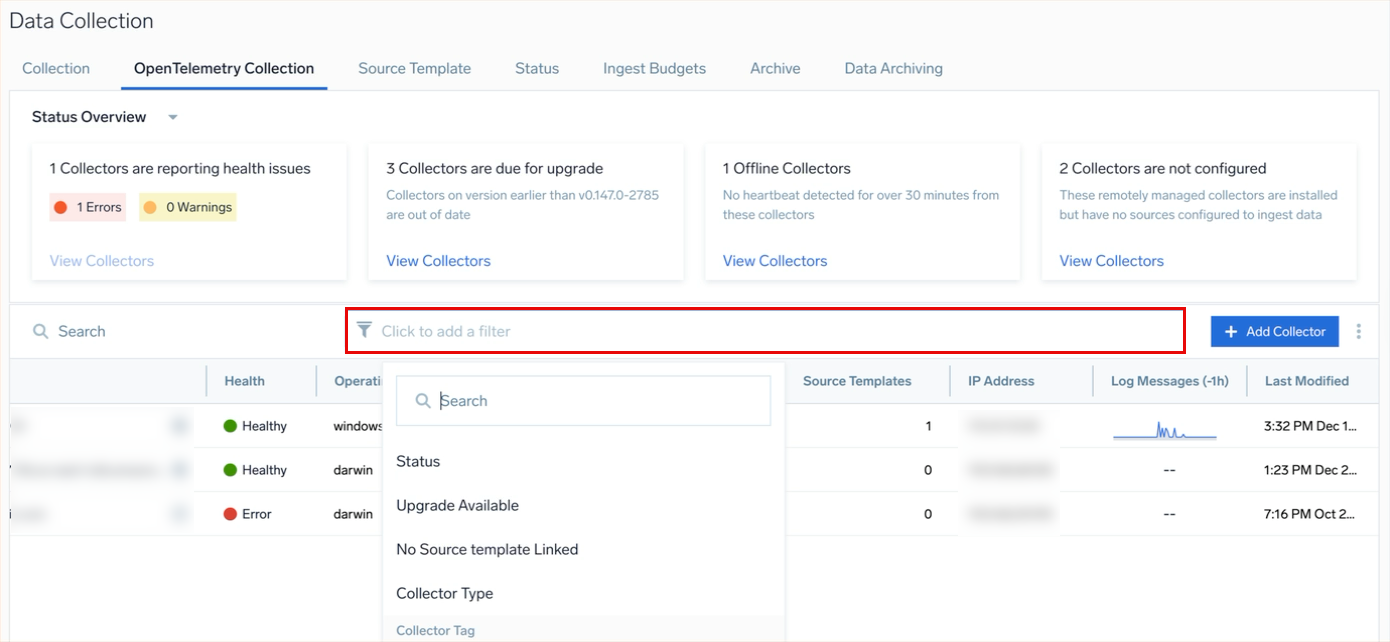
Task: Click the magnifier icon beside table Search
Action: [41, 332]
